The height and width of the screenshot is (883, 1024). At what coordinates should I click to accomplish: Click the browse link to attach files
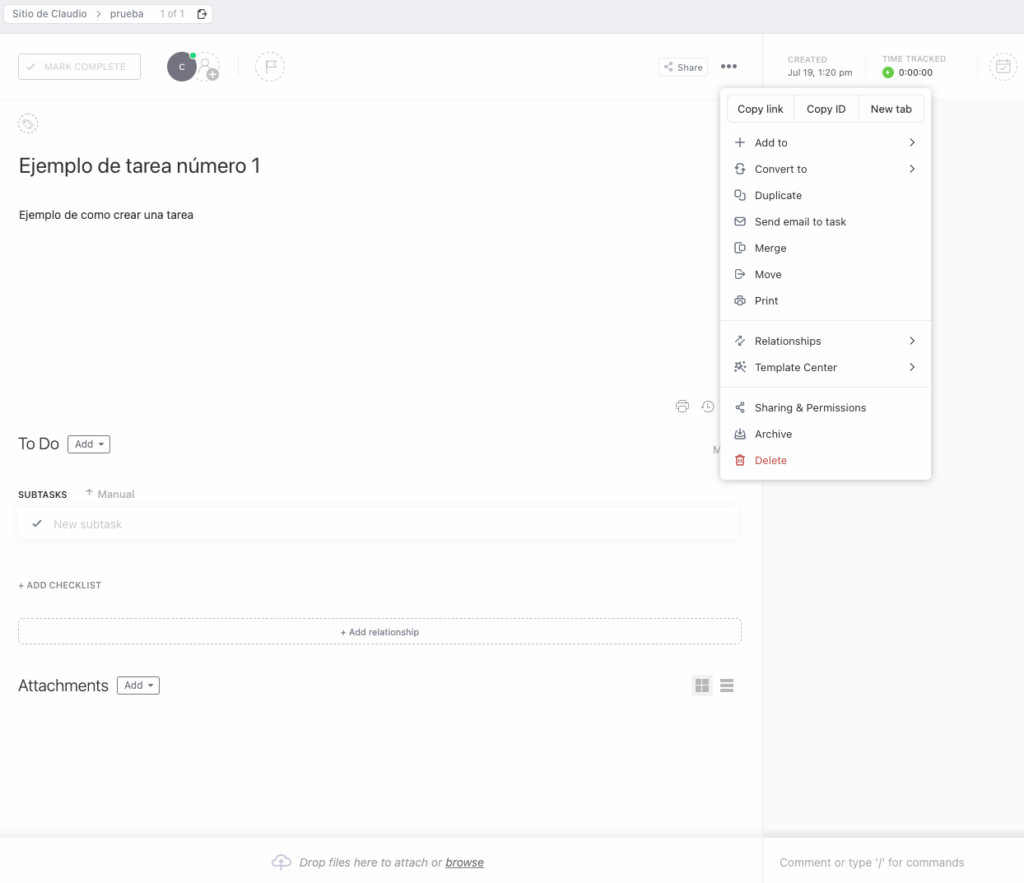[464, 862]
